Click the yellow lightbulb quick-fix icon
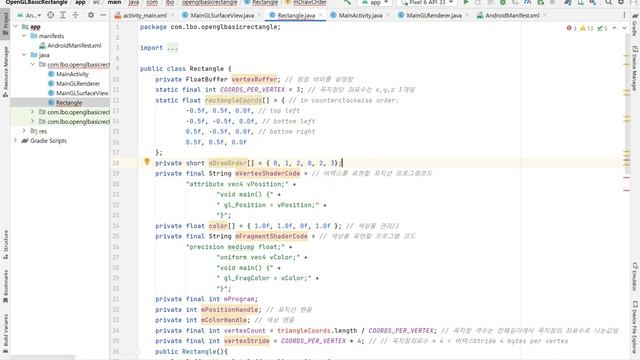The image size is (640, 360). pos(147,162)
